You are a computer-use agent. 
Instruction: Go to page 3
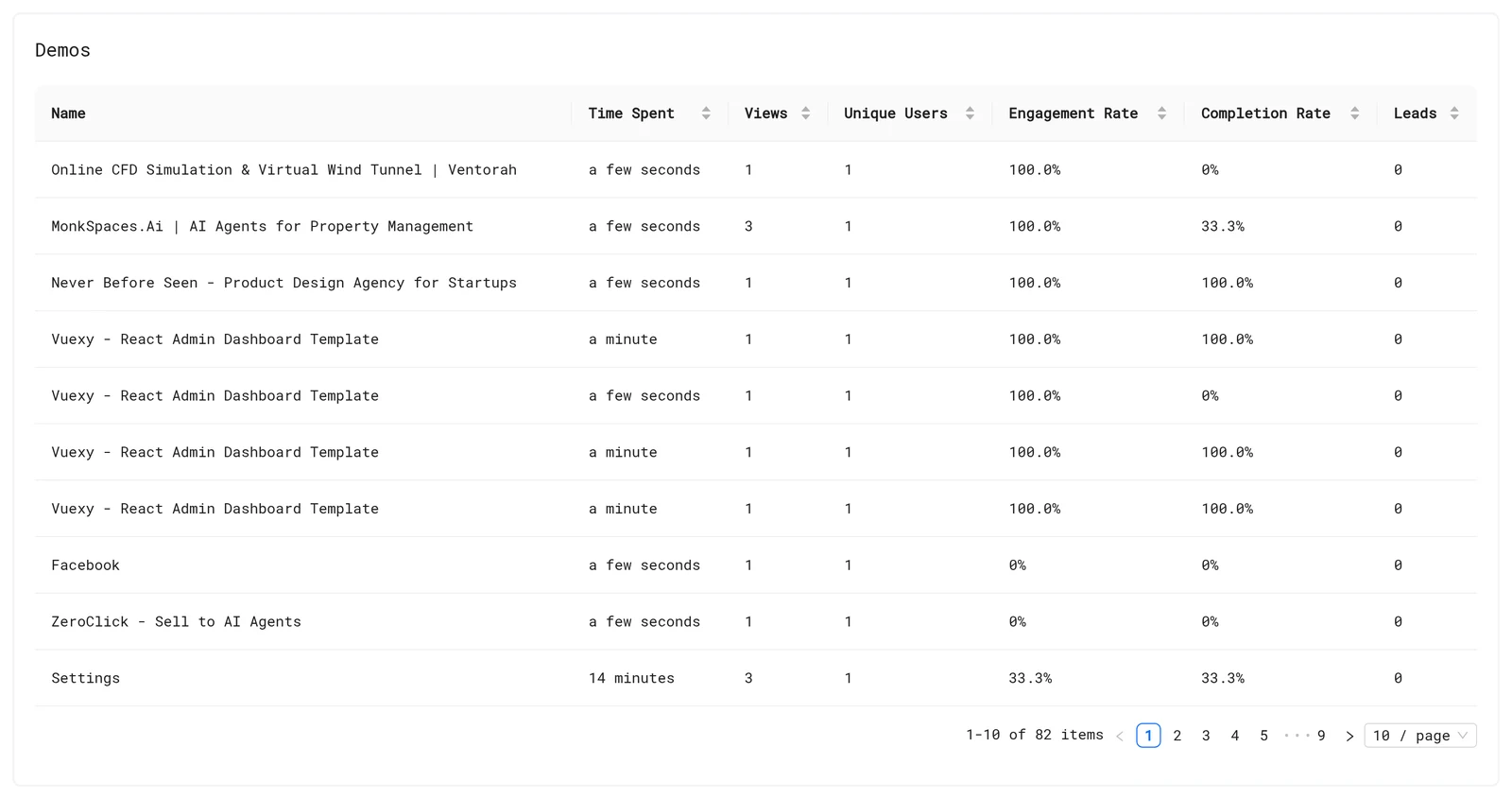[1206, 736]
